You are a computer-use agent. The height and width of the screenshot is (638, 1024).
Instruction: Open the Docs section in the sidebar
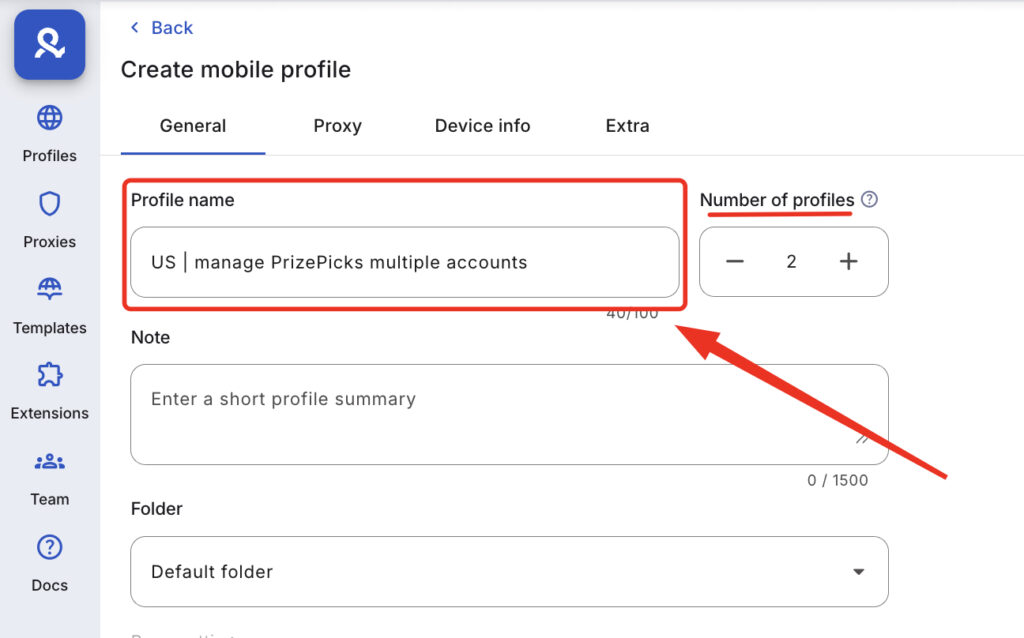tap(48, 563)
